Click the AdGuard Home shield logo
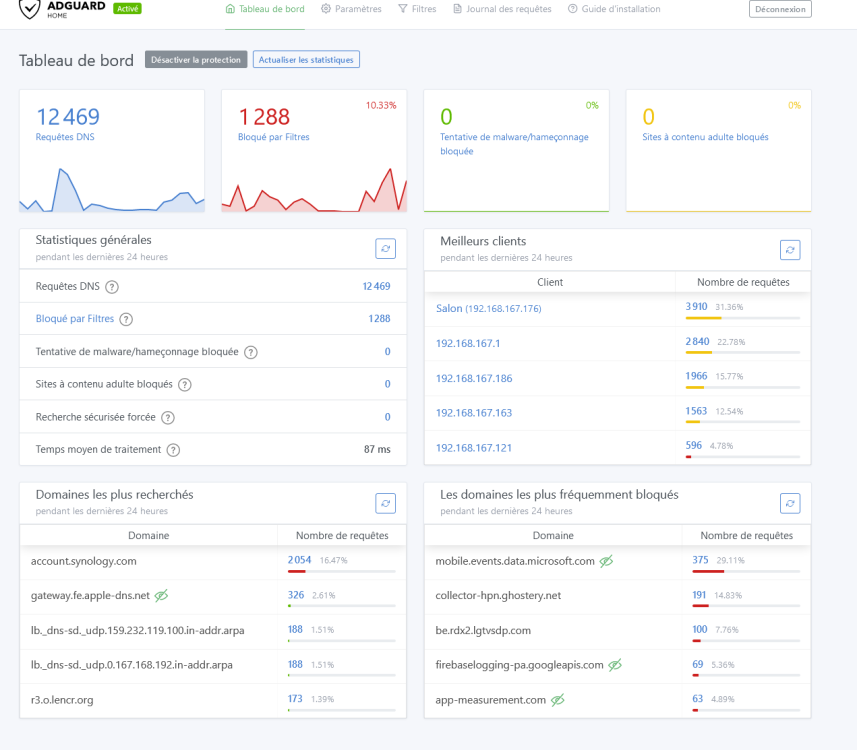Viewport: 857px width, 750px height. pos(30,8)
